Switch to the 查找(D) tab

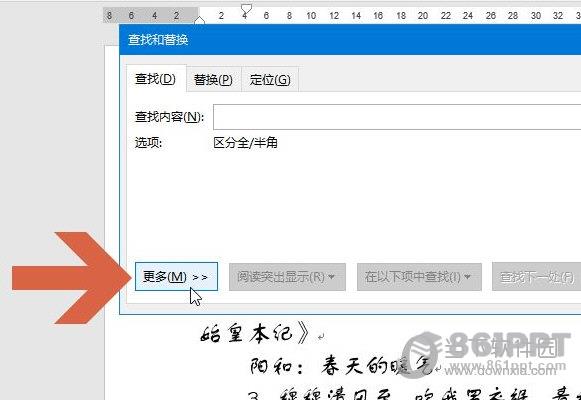click(x=156, y=79)
